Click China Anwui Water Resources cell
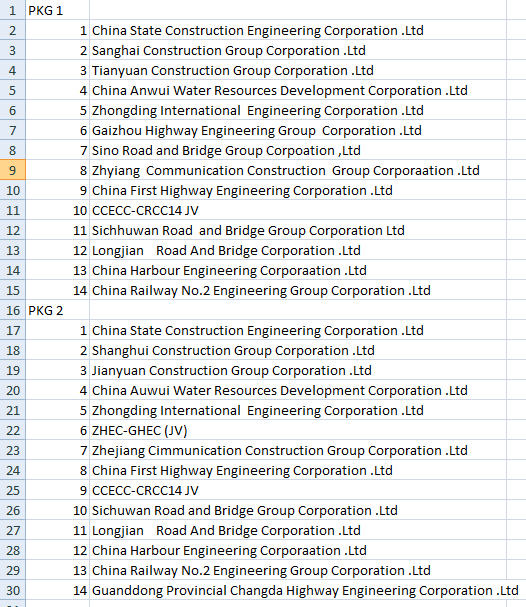 click(x=298, y=91)
